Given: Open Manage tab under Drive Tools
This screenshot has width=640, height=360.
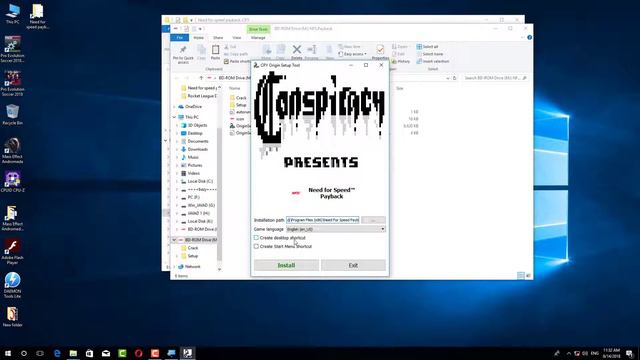Looking at the screenshot, I should (x=258, y=38).
